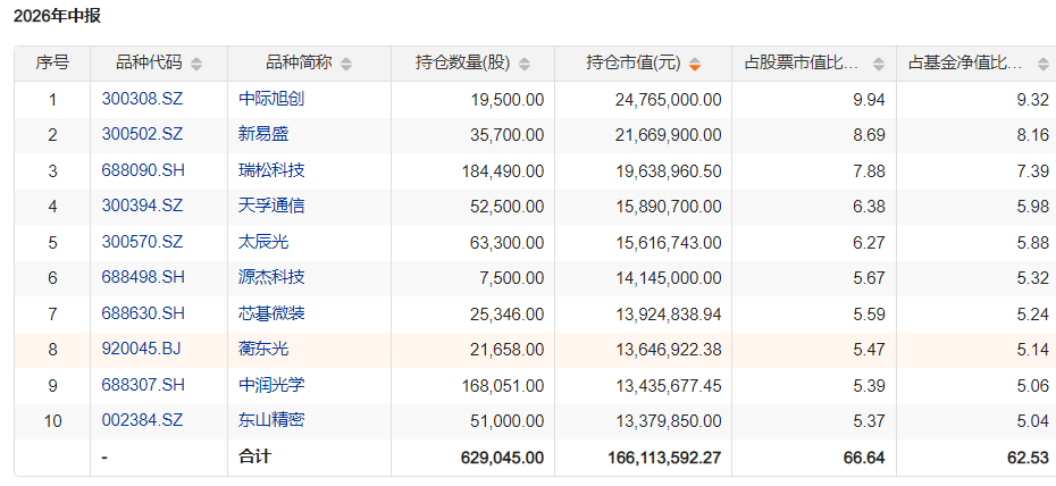This screenshot has width=1056, height=486.
Task: Open stock code 300502.SZ link
Action: tap(142, 135)
